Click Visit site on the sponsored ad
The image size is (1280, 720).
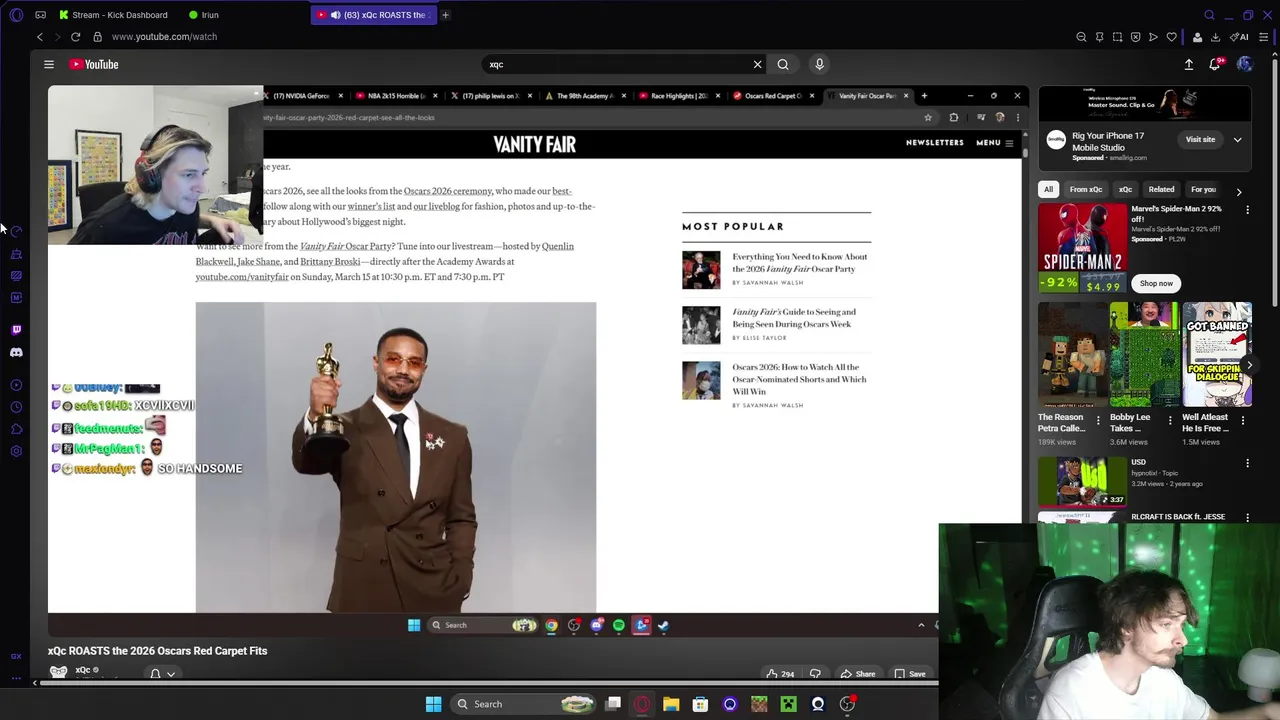1200,140
